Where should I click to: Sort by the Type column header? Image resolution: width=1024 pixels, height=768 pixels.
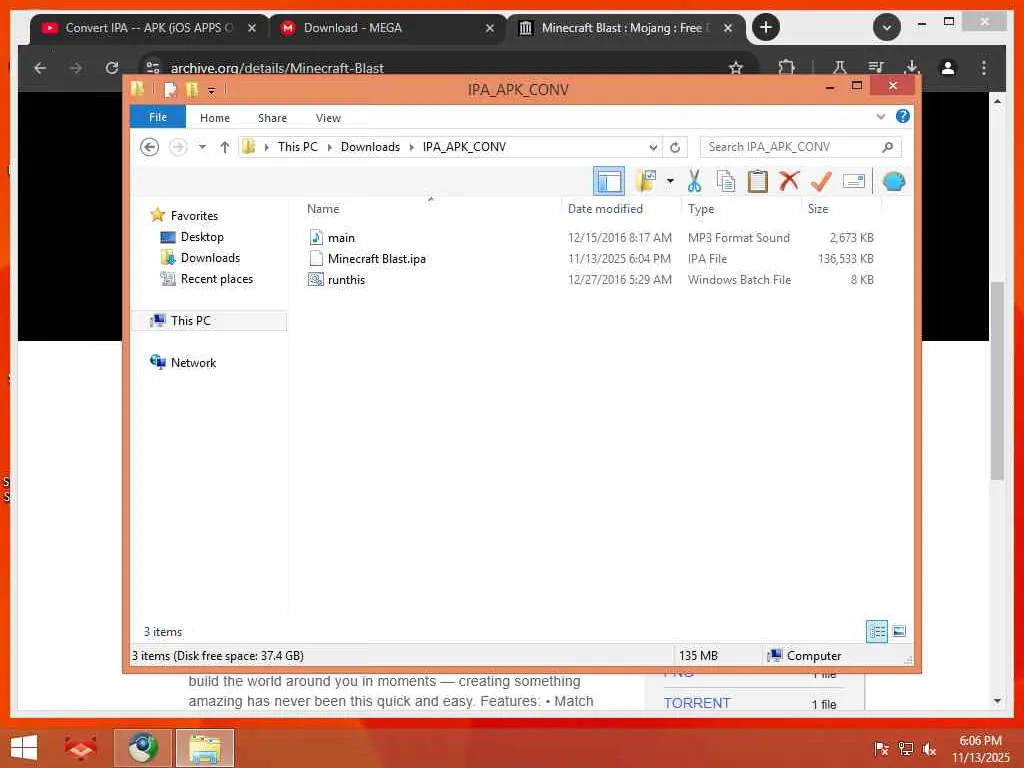coord(701,209)
